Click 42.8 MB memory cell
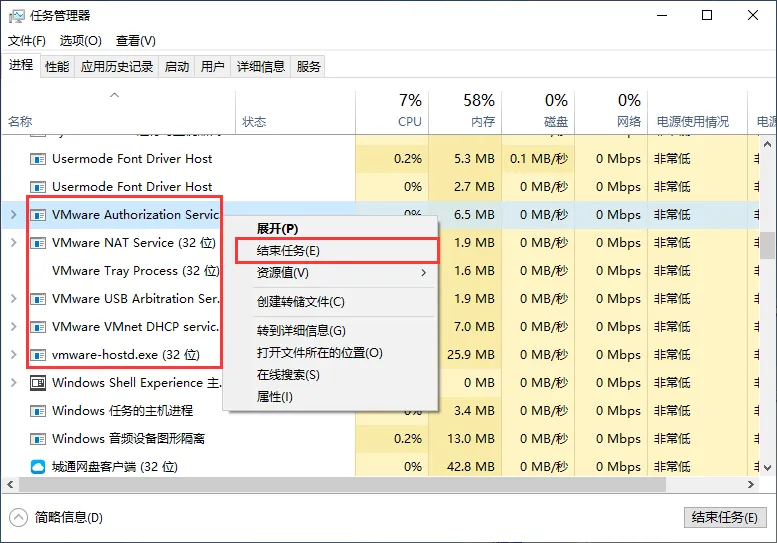Image resolution: width=777 pixels, height=543 pixels. [x=465, y=467]
